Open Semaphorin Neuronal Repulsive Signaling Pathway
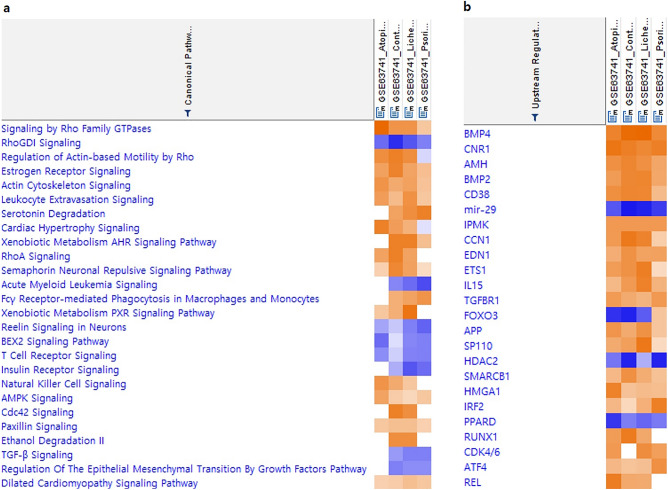This screenshot has height=490, width=668. click(116, 271)
